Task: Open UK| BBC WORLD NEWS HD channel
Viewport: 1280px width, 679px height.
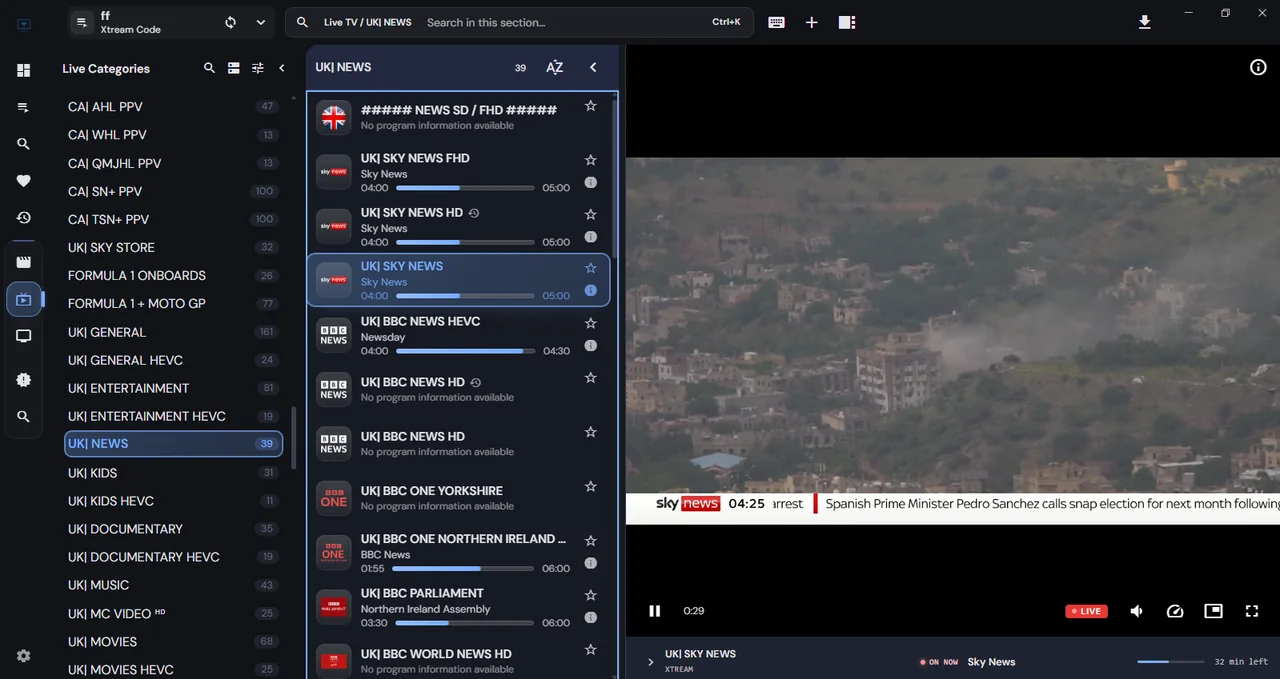Action: pos(458,660)
